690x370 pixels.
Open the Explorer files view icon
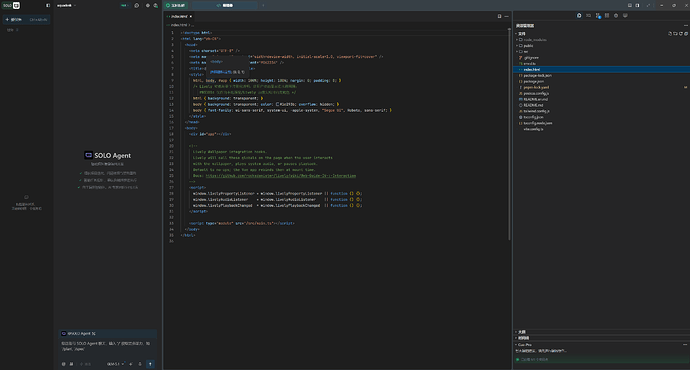click(x=579, y=15)
